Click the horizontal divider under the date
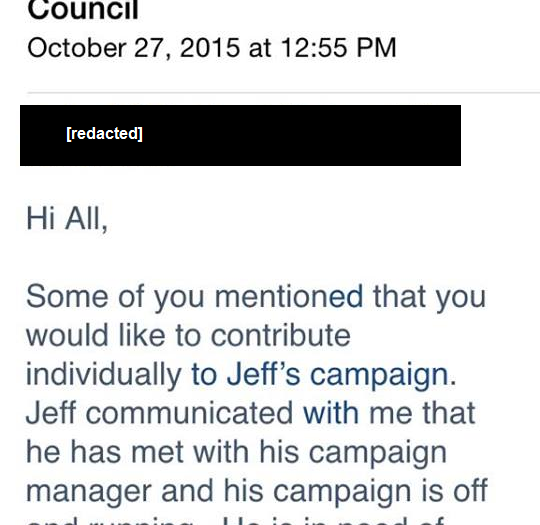This screenshot has width=540, height=525. tap(283, 93)
